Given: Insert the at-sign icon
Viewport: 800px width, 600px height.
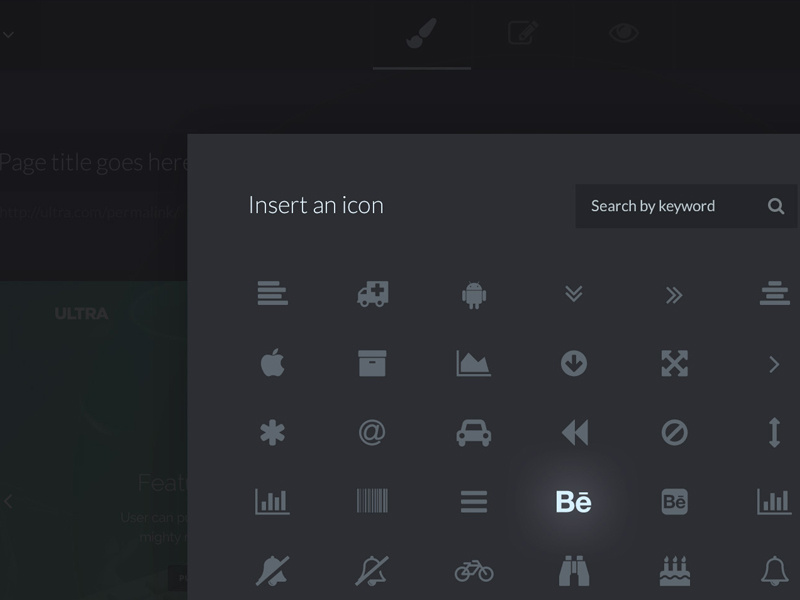Looking at the screenshot, I should [x=372, y=431].
